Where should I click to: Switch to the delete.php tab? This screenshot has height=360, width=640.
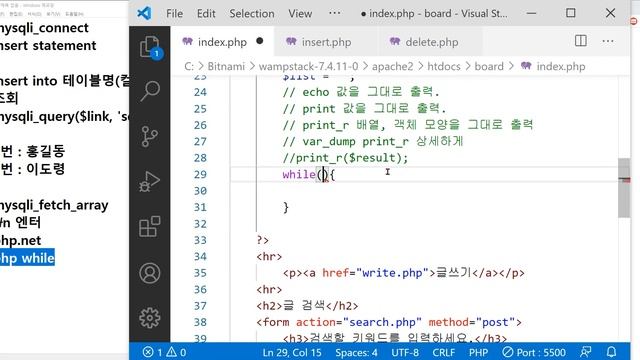point(431,42)
